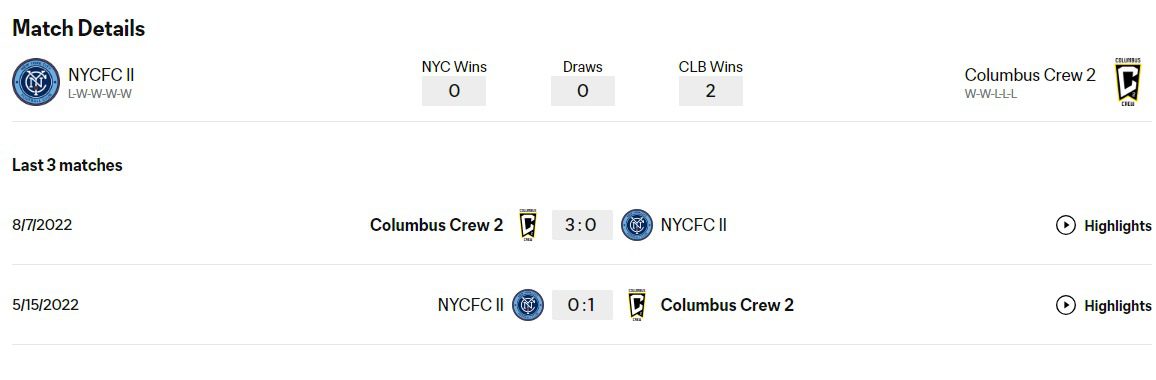The height and width of the screenshot is (380, 1156).
Task: Click Columbus Crew logo in 8/7/2022 match
Action: (528, 225)
